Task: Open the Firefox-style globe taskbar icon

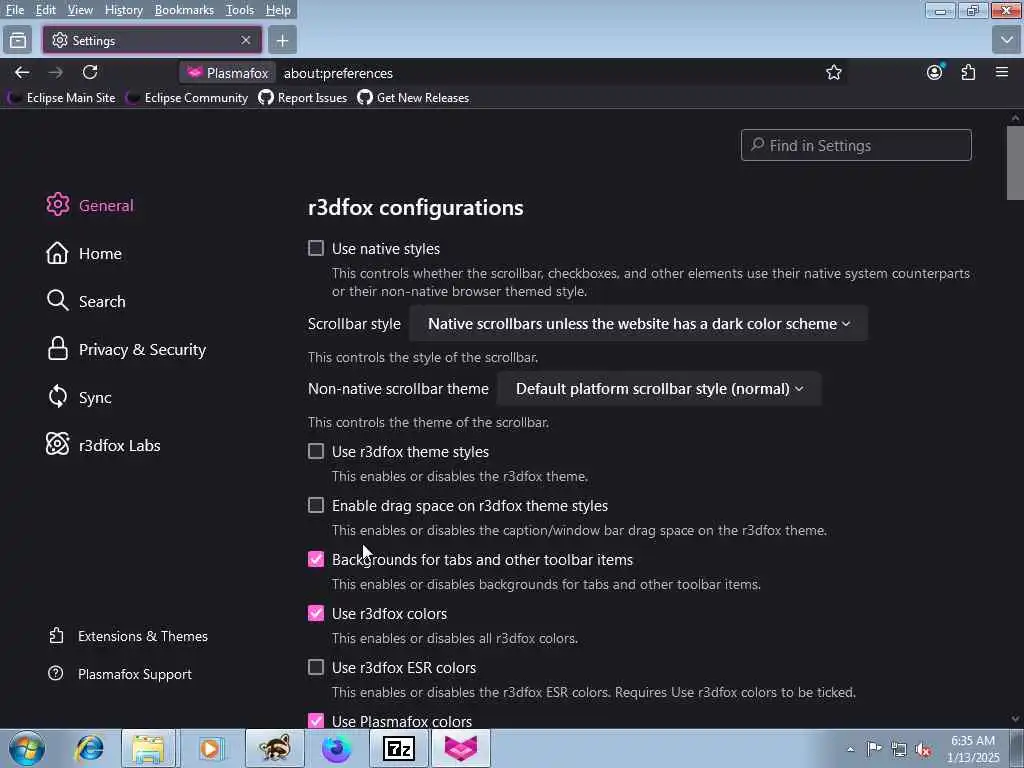Action: [336, 748]
